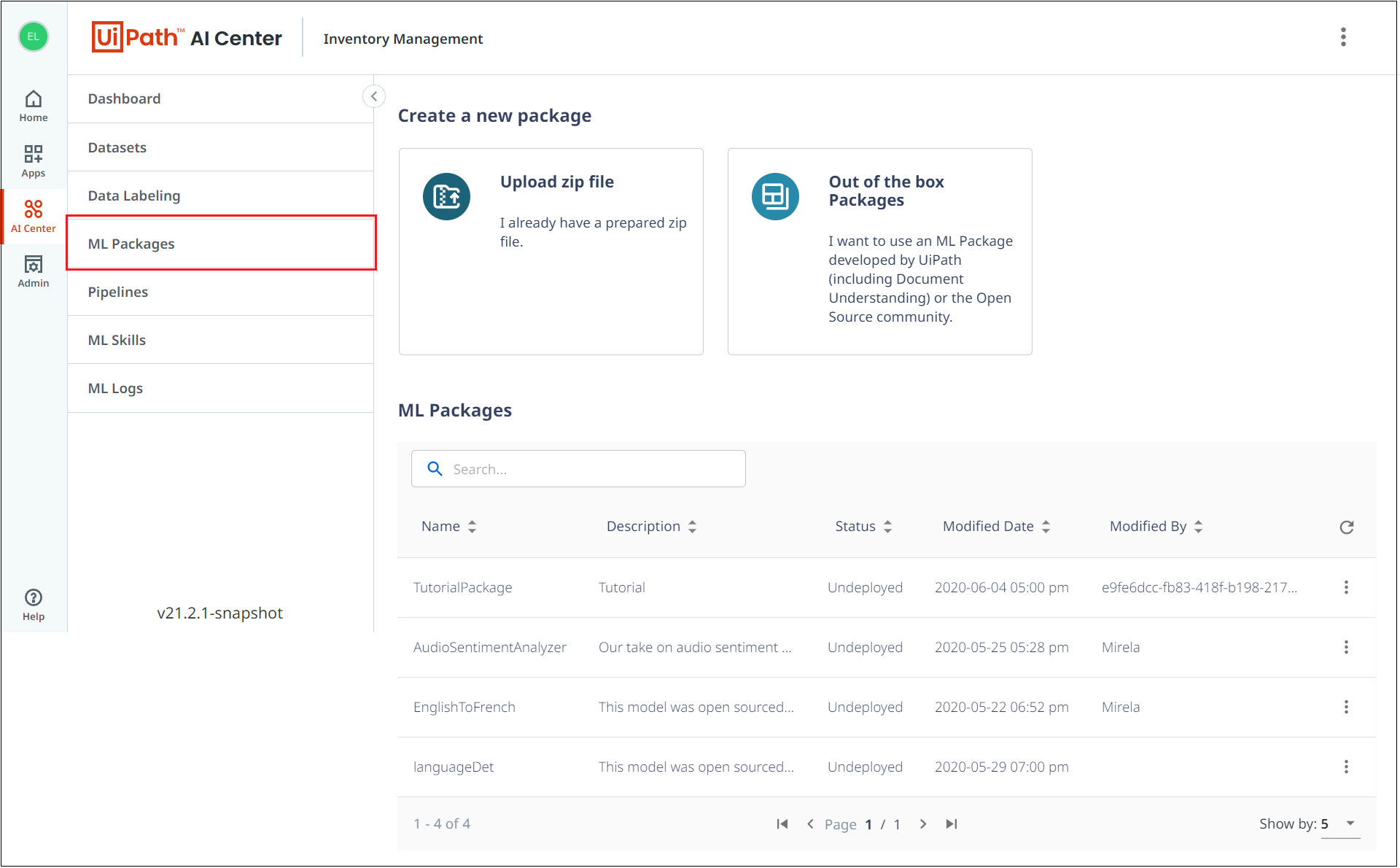Focus the Search packages input field

[578, 469]
